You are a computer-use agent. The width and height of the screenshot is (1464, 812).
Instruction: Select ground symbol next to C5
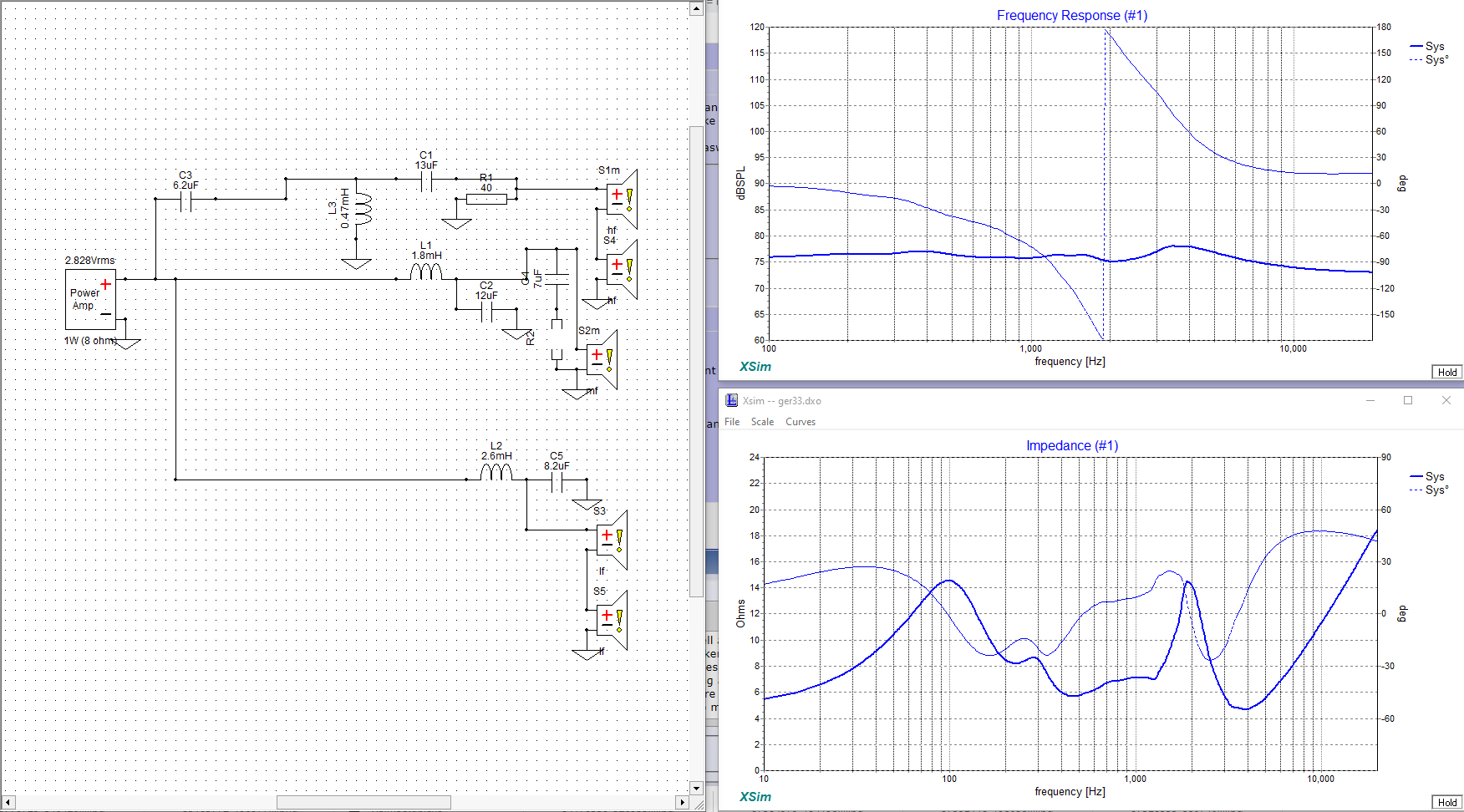[x=587, y=505]
